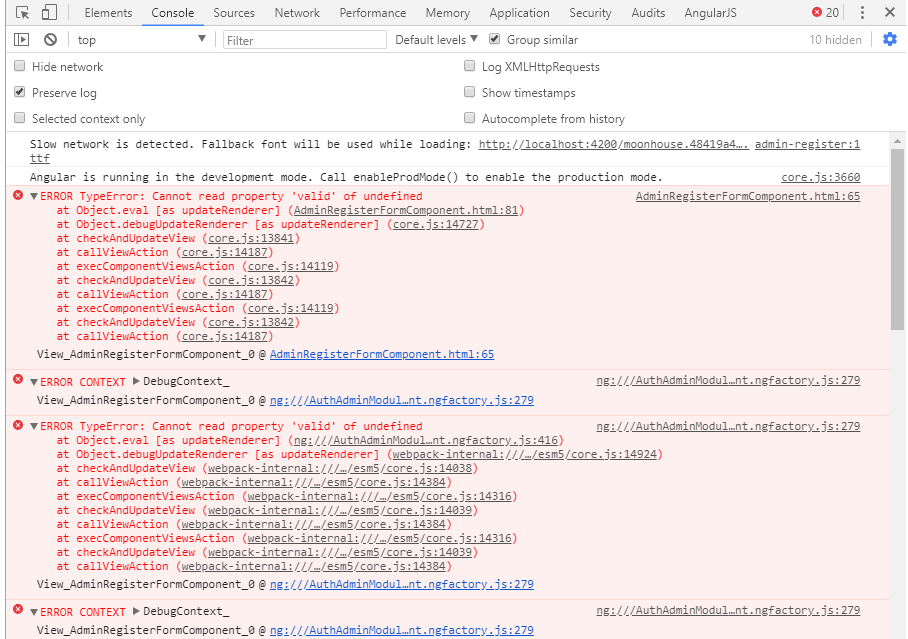Activate the inspect element picker icon

click(23, 12)
